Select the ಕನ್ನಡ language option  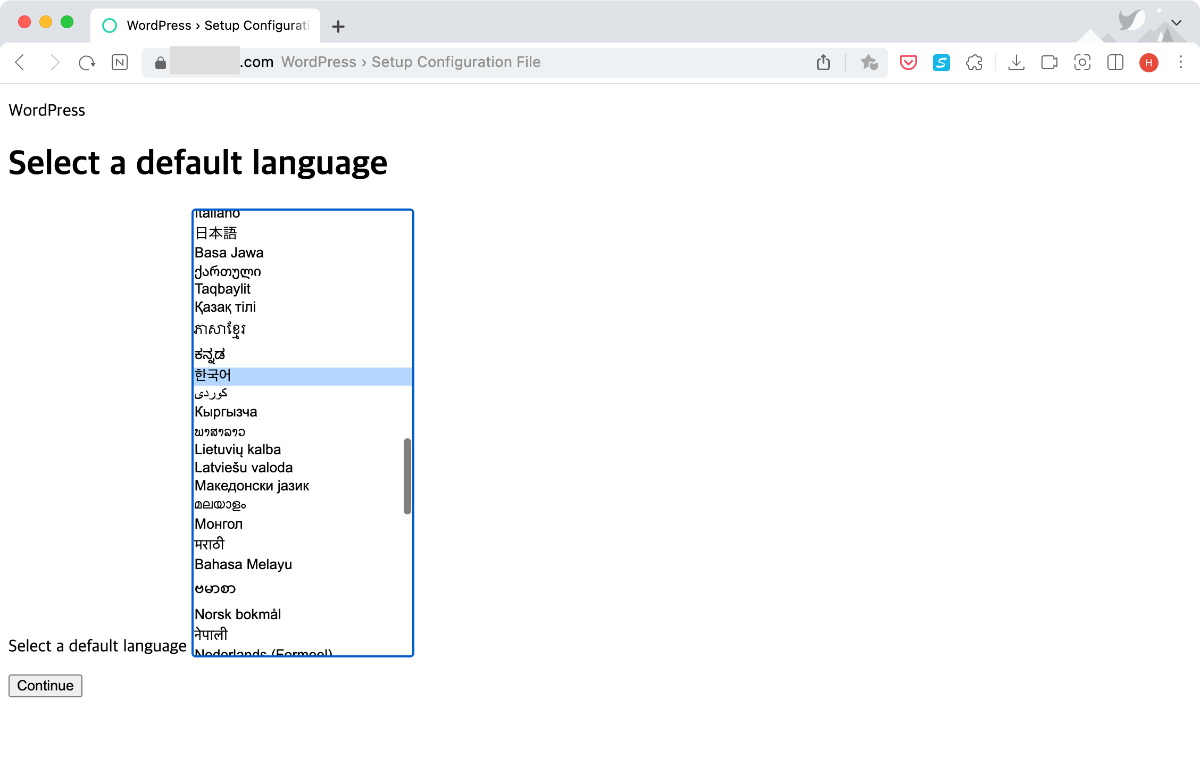tap(303, 354)
